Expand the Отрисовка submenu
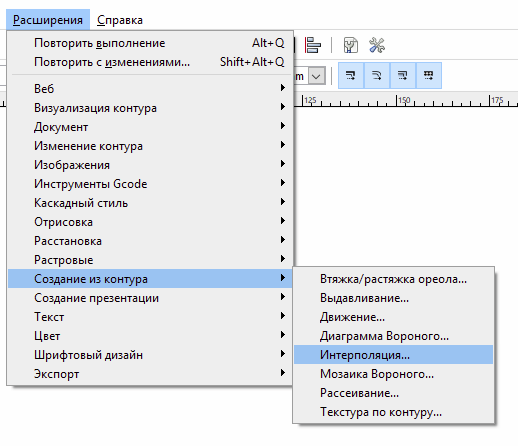518x446 pixels. (x=150, y=222)
